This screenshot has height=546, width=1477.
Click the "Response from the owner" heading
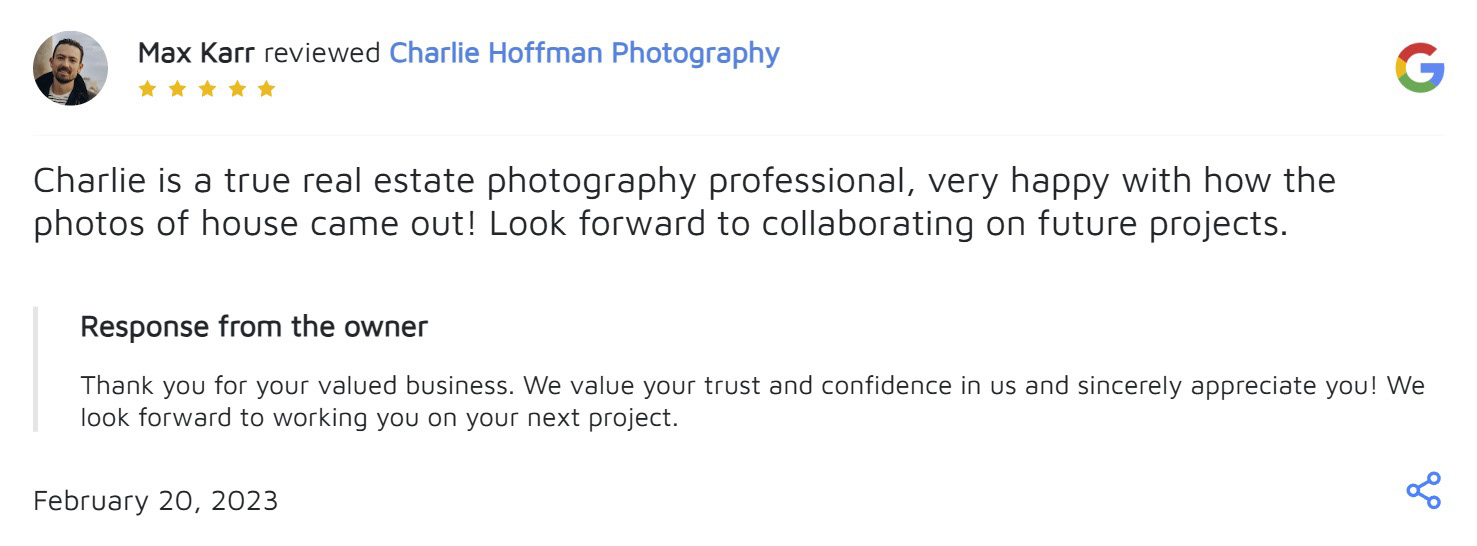254,327
